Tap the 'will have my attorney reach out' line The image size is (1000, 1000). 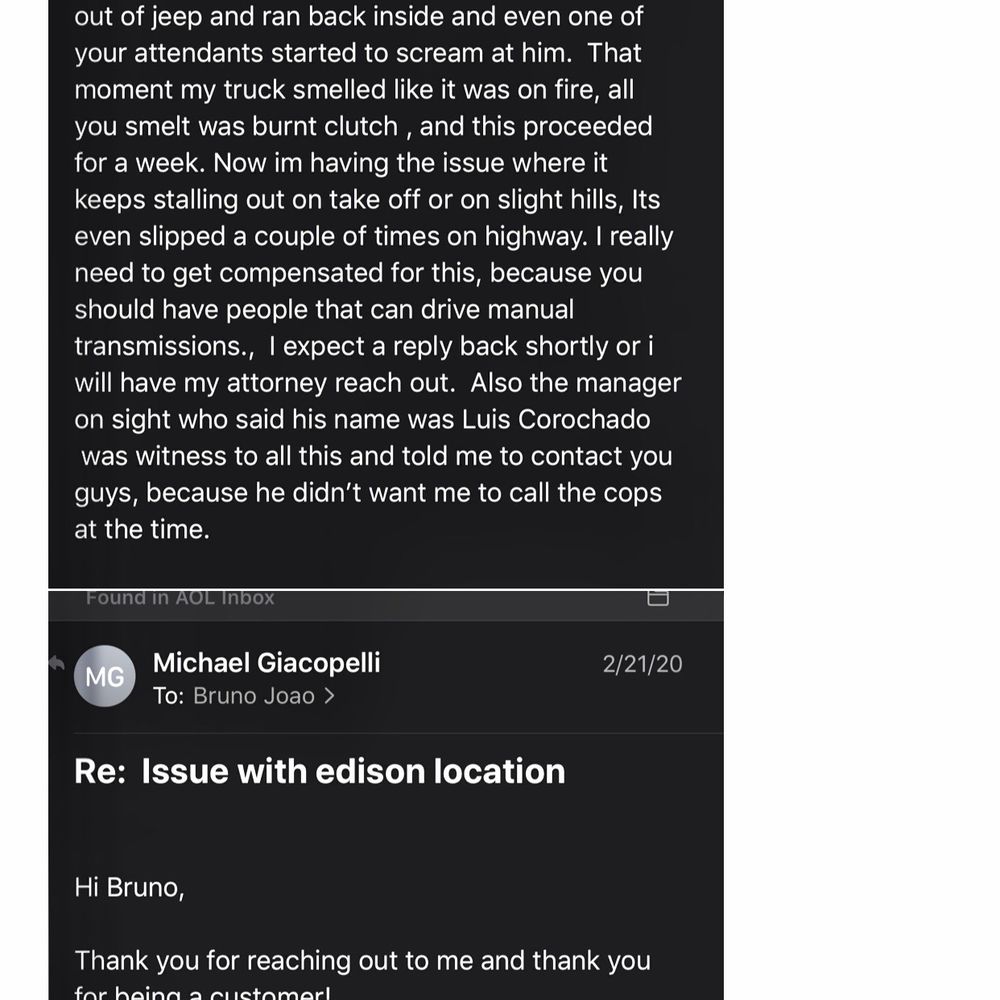(378, 383)
